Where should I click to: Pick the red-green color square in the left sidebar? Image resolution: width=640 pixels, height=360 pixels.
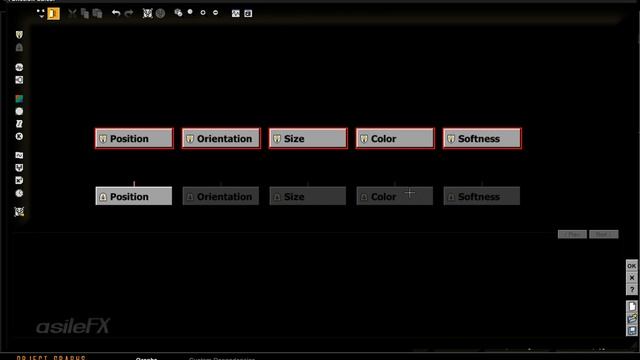(x=19, y=98)
